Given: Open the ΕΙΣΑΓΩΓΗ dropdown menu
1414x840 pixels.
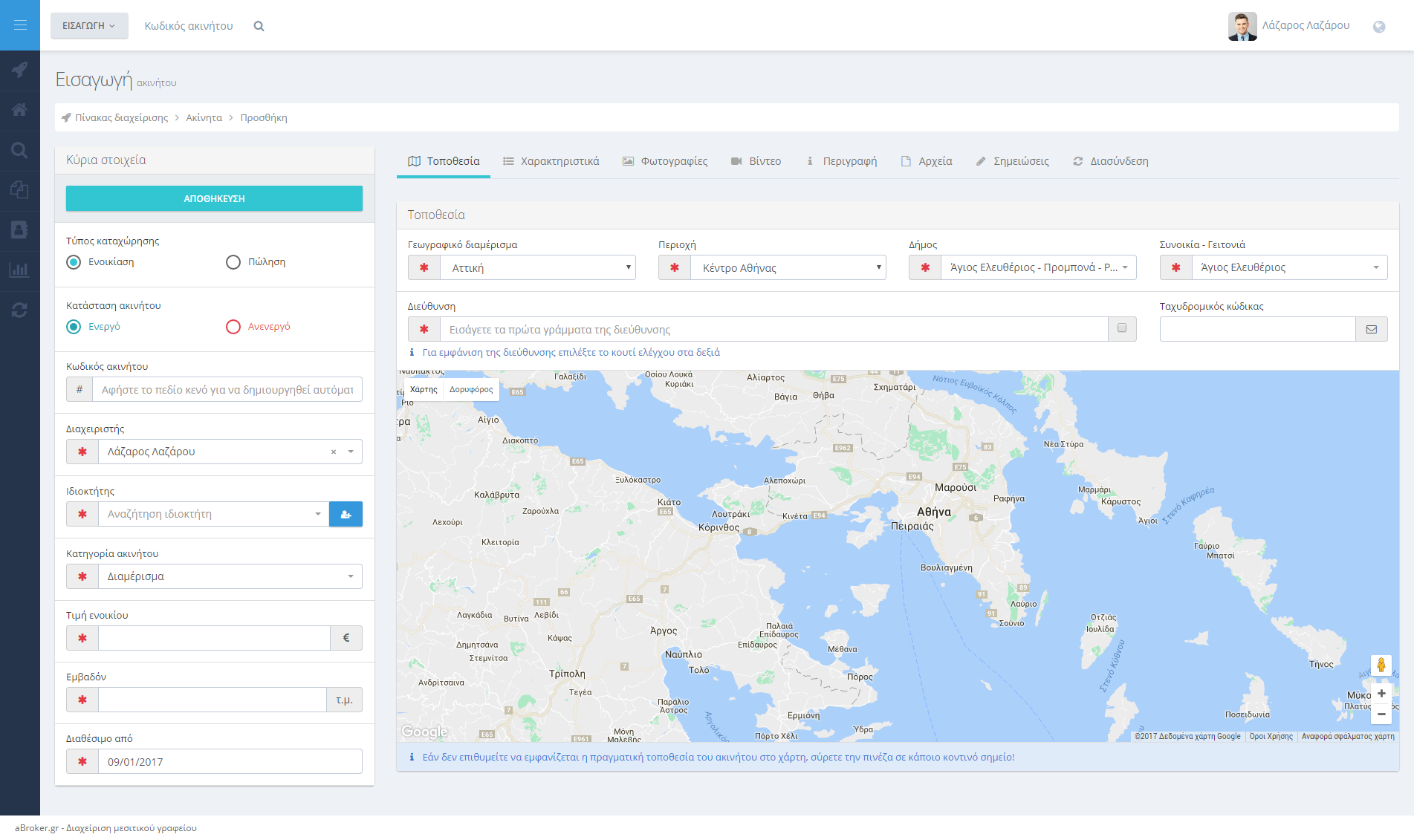Looking at the screenshot, I should coord(89,26).
